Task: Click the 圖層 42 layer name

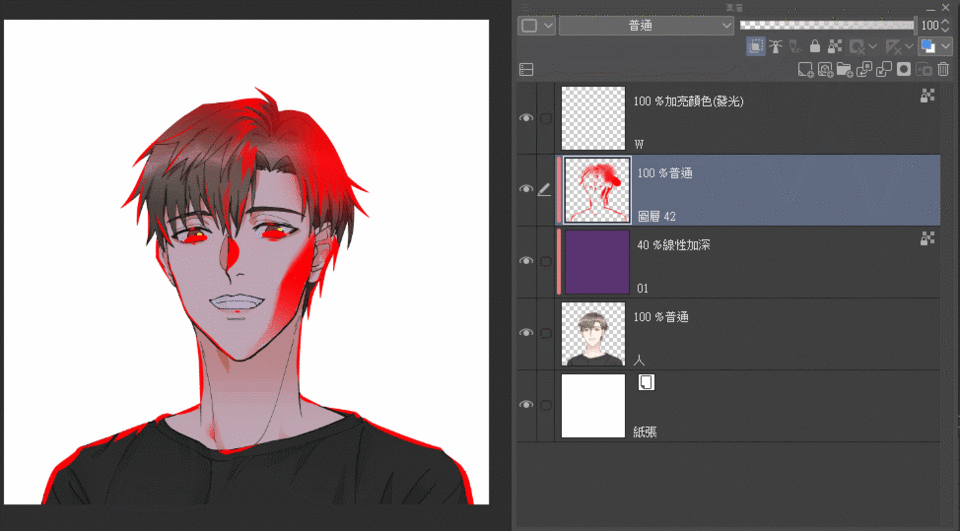Action: pos(656,216)
